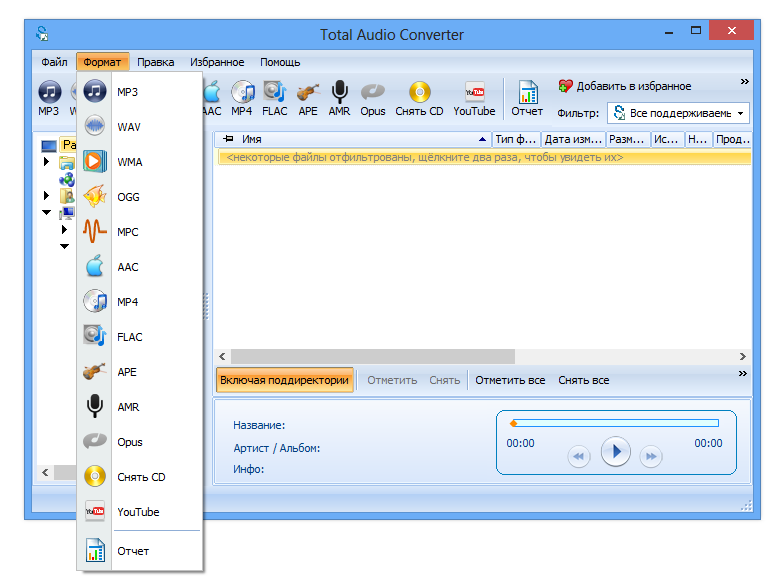Click the Прод... column header
The width and height of the screenshot is (777, 580).
(x=732, y=139)
